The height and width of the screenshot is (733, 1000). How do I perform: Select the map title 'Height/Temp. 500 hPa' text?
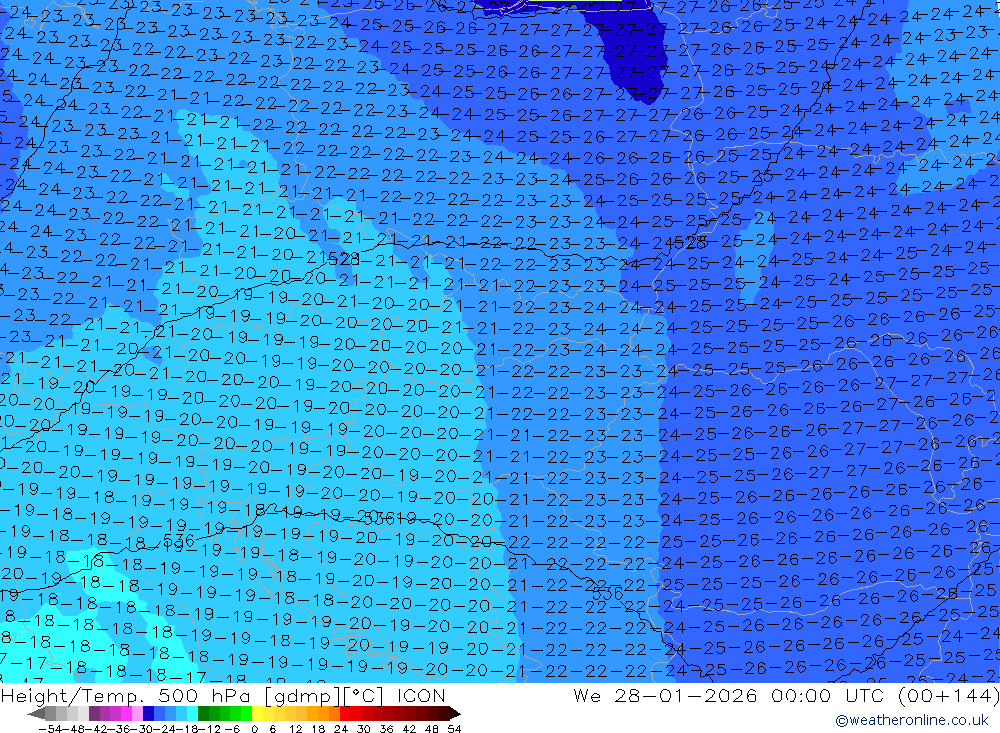pos(126,695)
